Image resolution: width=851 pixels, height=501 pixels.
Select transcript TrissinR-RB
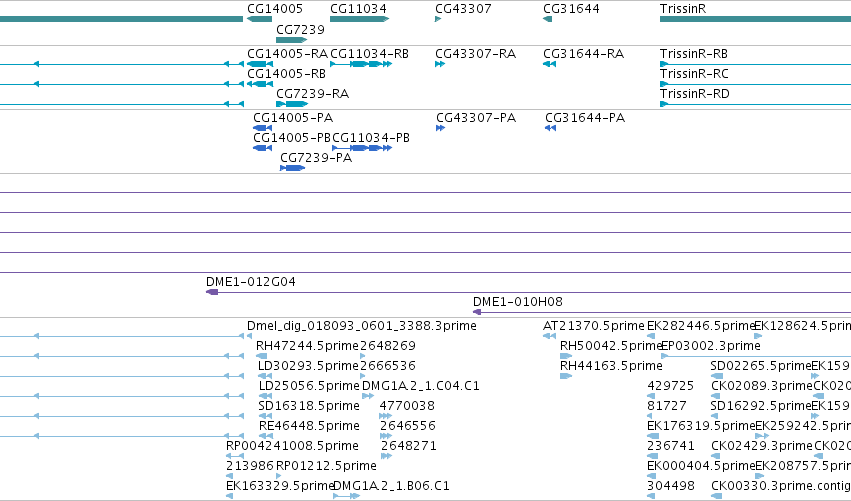[x=694, y=54]
